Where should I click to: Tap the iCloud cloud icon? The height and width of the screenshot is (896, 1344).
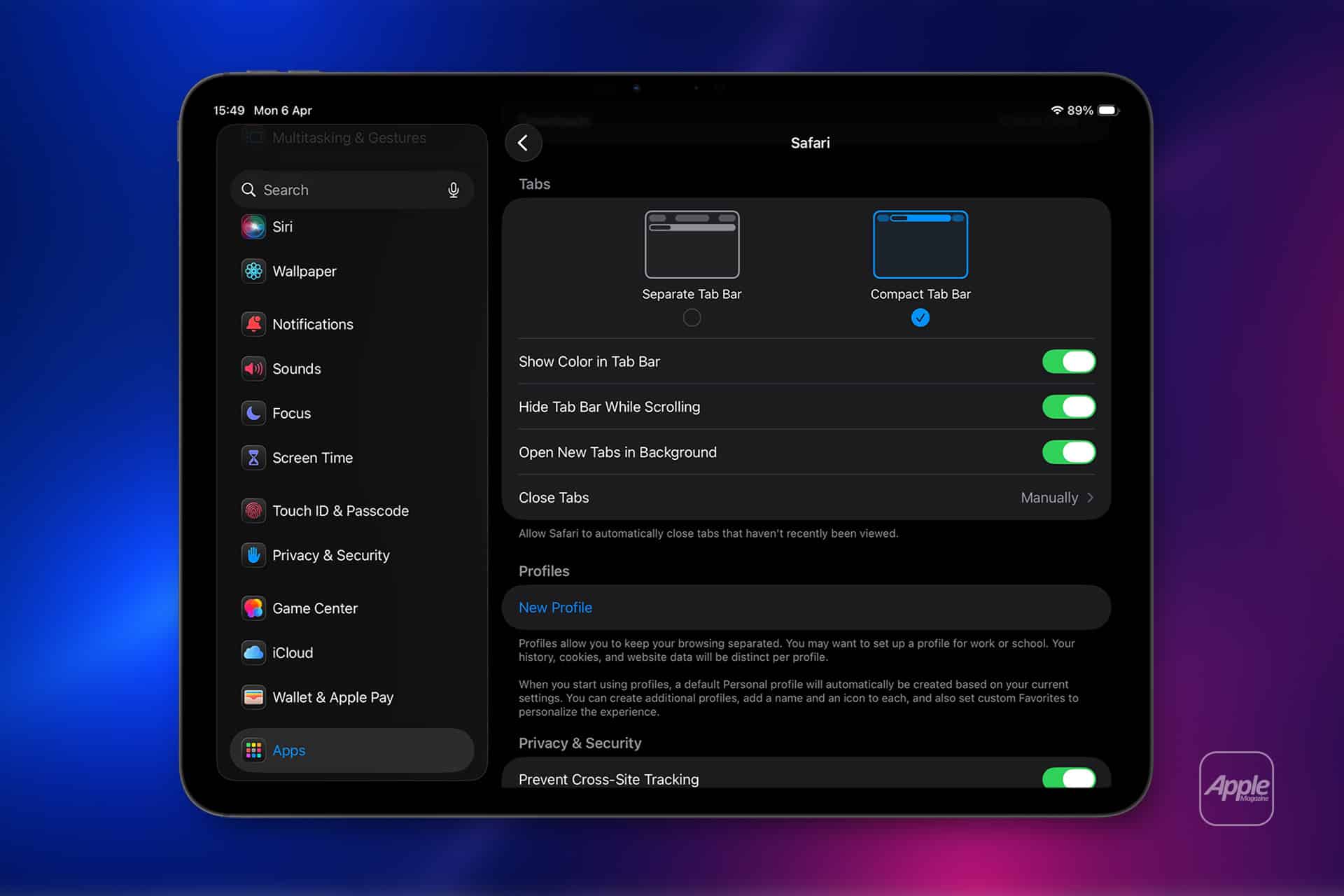(x=253, y=652)
